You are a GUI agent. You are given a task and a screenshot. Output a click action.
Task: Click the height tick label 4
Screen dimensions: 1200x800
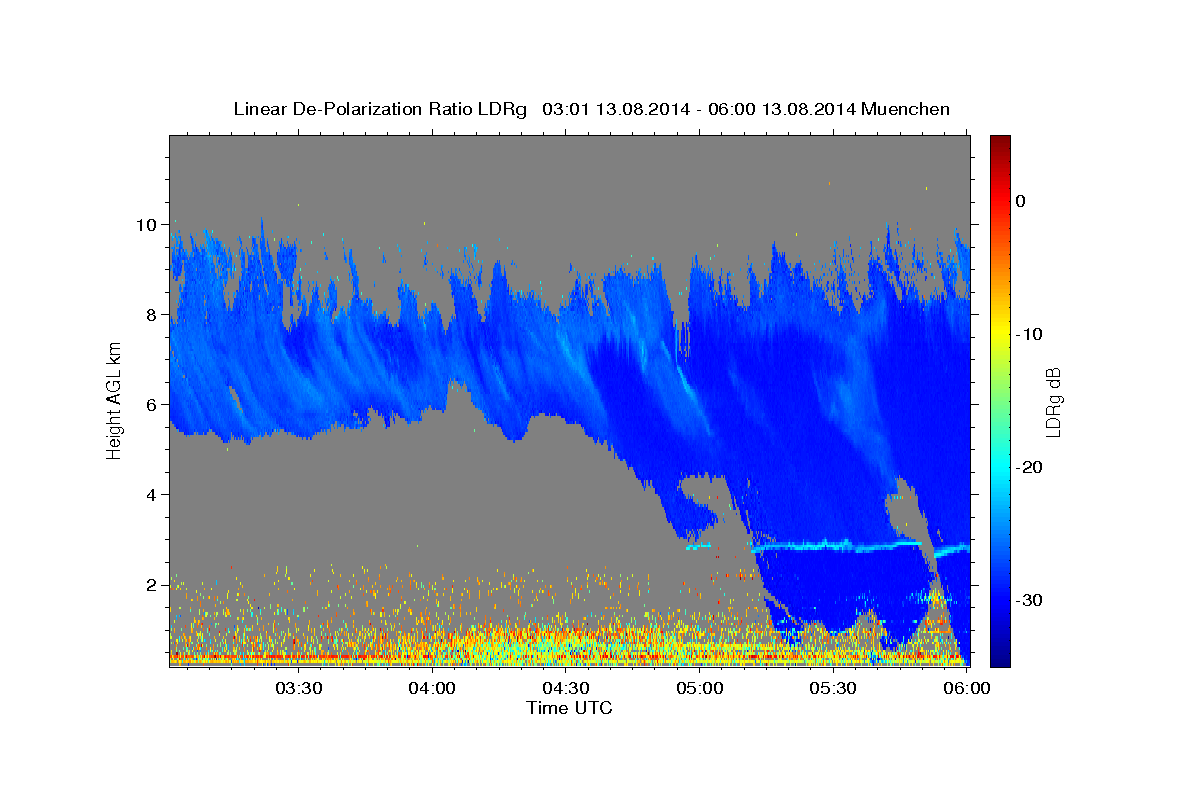click(x=153, y=494)
